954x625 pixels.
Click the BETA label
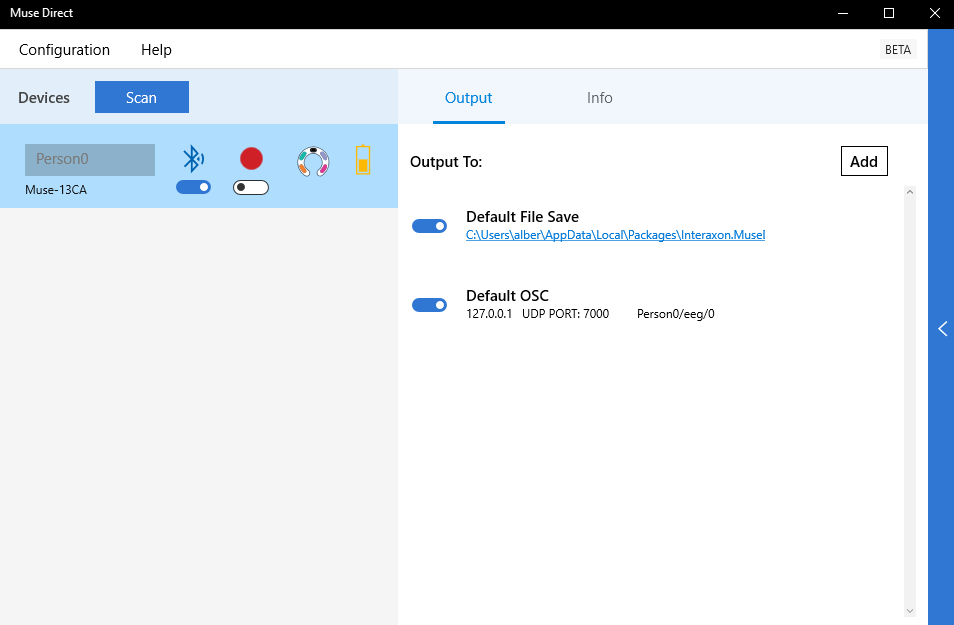pos(898,49)
